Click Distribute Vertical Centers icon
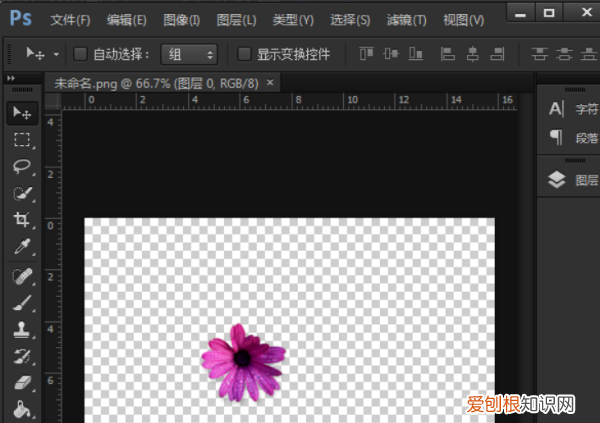Screen dimensions: 600x423 (x=564, y=54)
